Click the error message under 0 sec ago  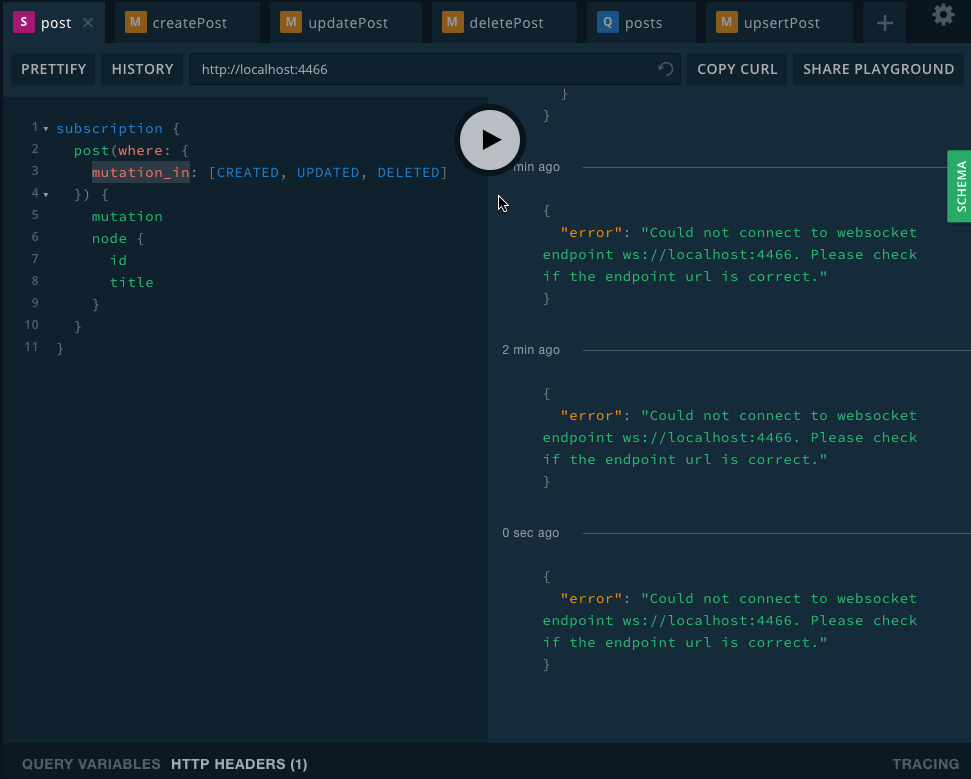(x=730, y=620)
